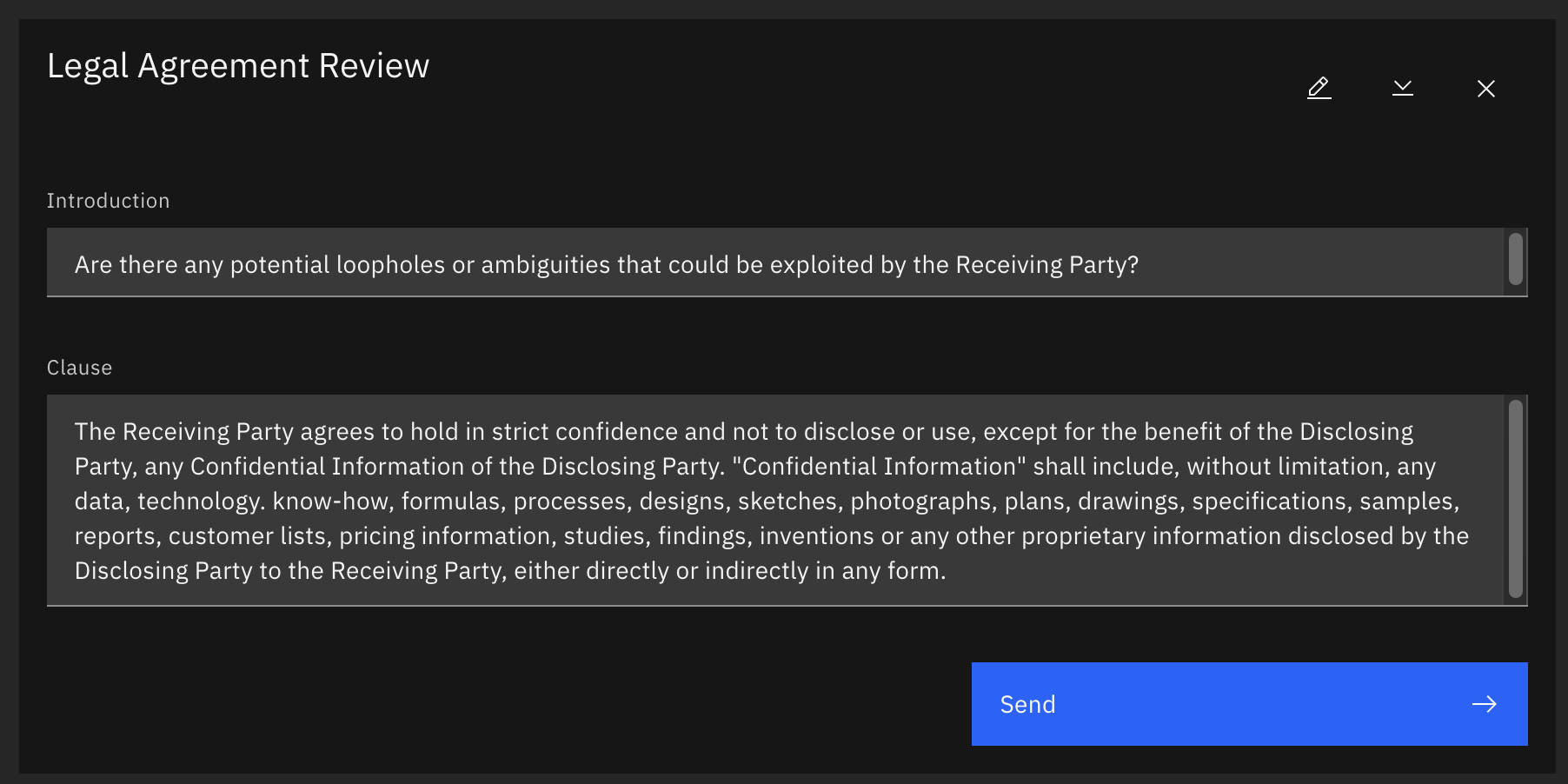Click the Introduction label
Screen dimensions: 1568x784
pos(108,201)
